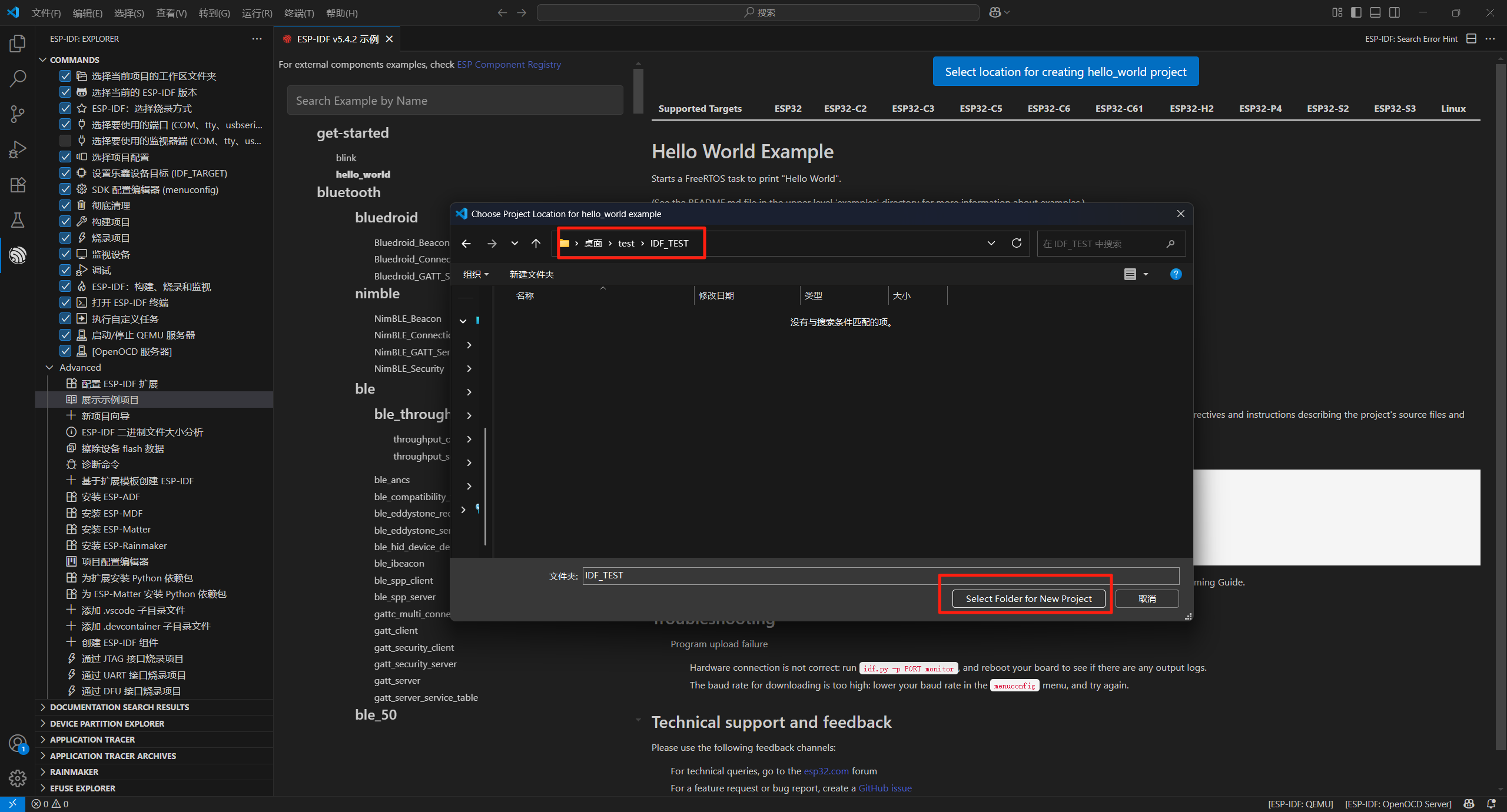
Task: Go up one folder level arrow
Action: [x=536, y=244]
